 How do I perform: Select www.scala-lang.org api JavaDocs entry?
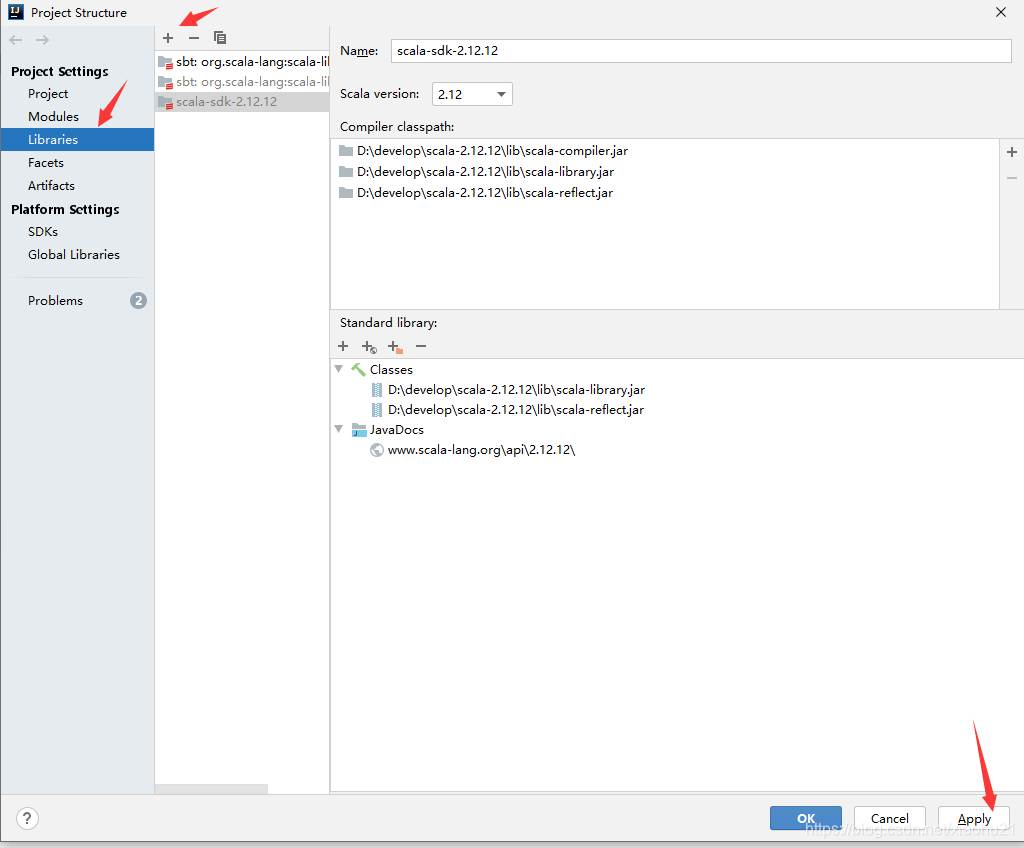point(481,450)
